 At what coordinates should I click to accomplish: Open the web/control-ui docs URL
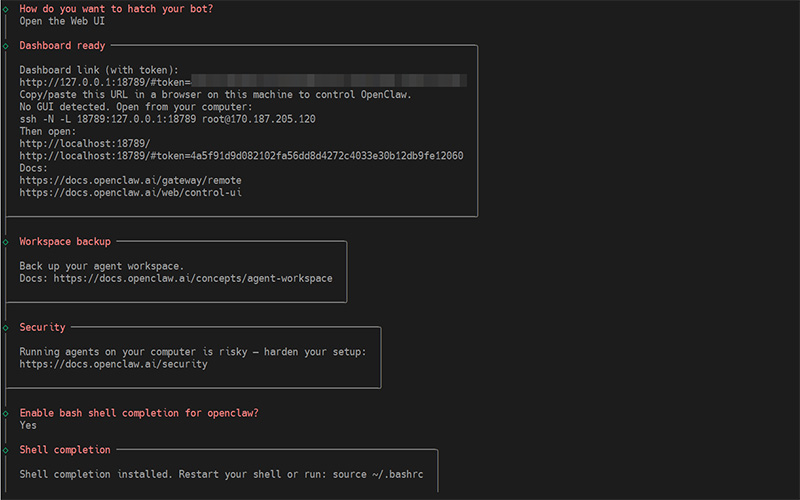coord(130,192)
